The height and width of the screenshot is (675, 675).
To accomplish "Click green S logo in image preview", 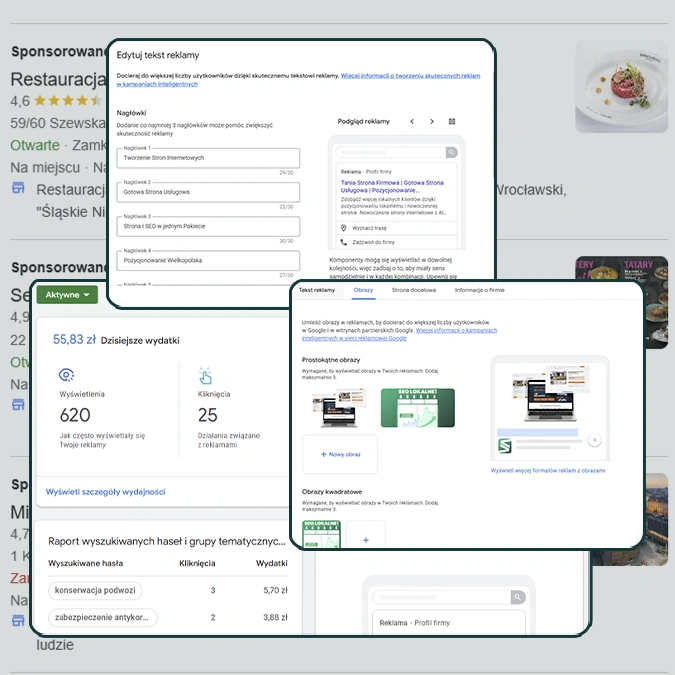I will point(505,446).
